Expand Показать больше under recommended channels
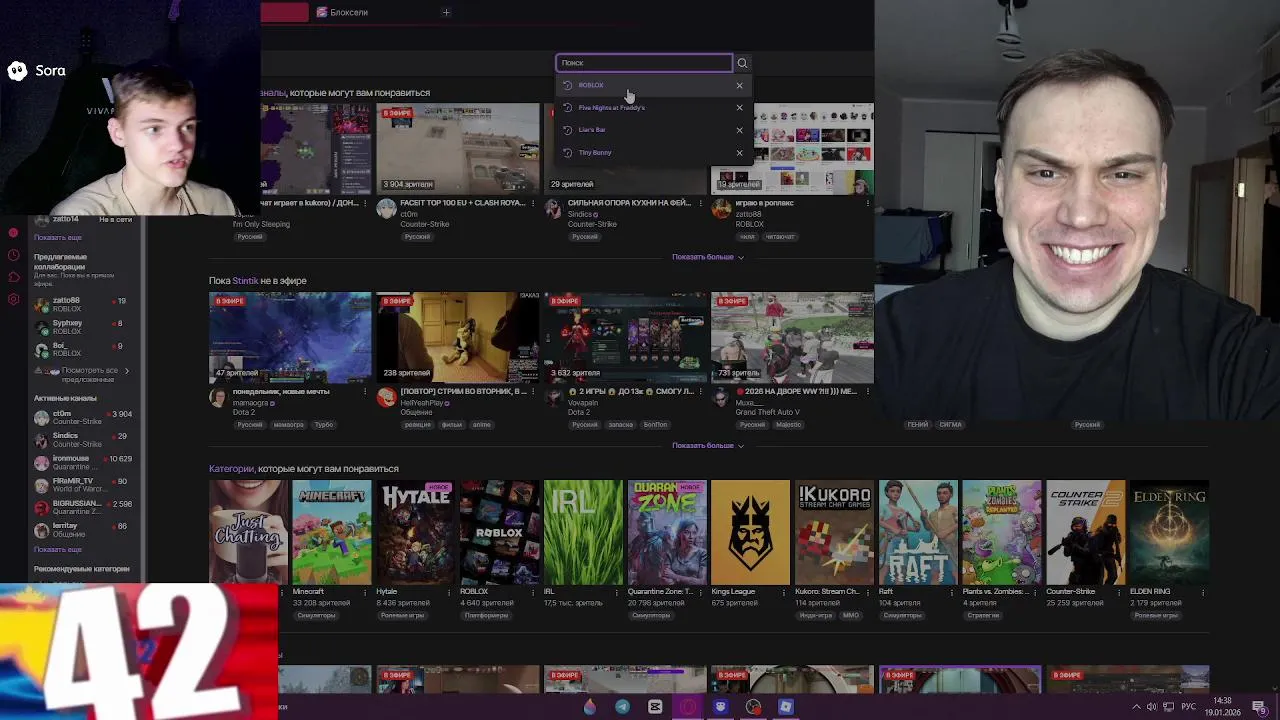Image resolution: width=1280 pixels, height=720 pixels. (707, 257)
